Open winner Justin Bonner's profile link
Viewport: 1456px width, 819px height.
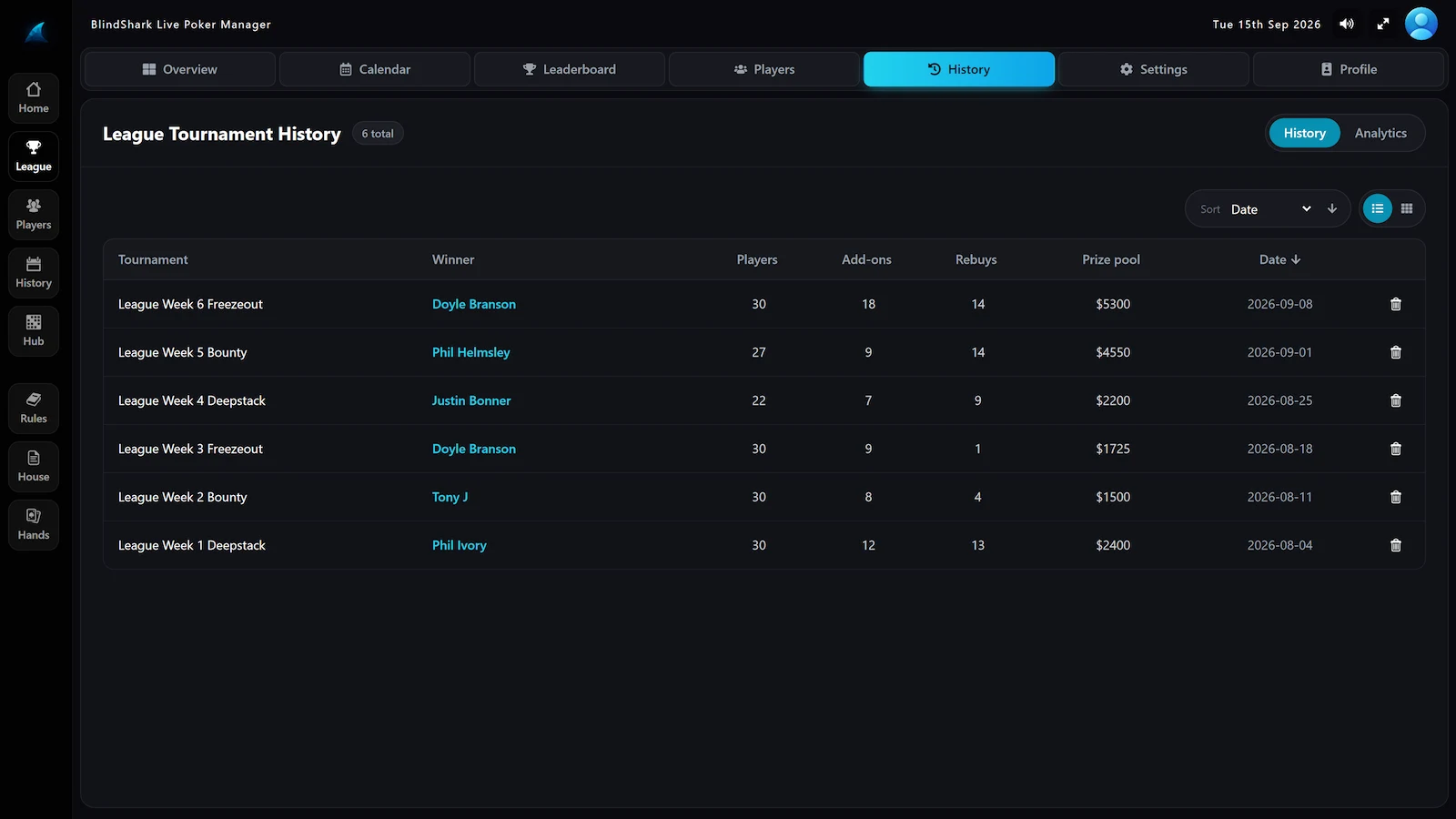[x=471, y=400]
